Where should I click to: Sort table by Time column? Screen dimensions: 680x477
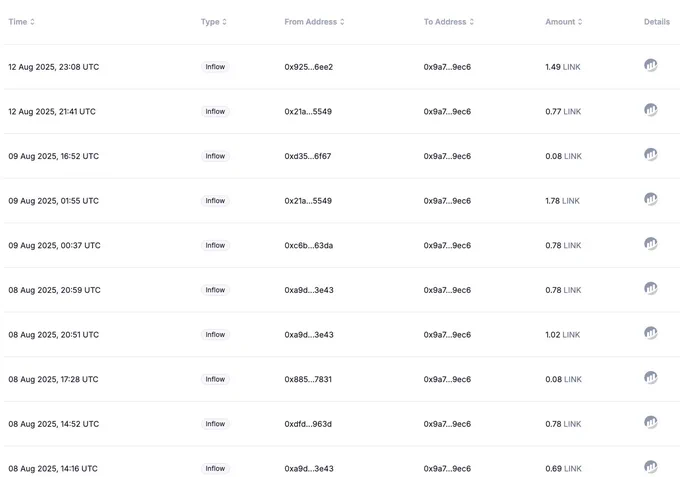coord(21,22)
